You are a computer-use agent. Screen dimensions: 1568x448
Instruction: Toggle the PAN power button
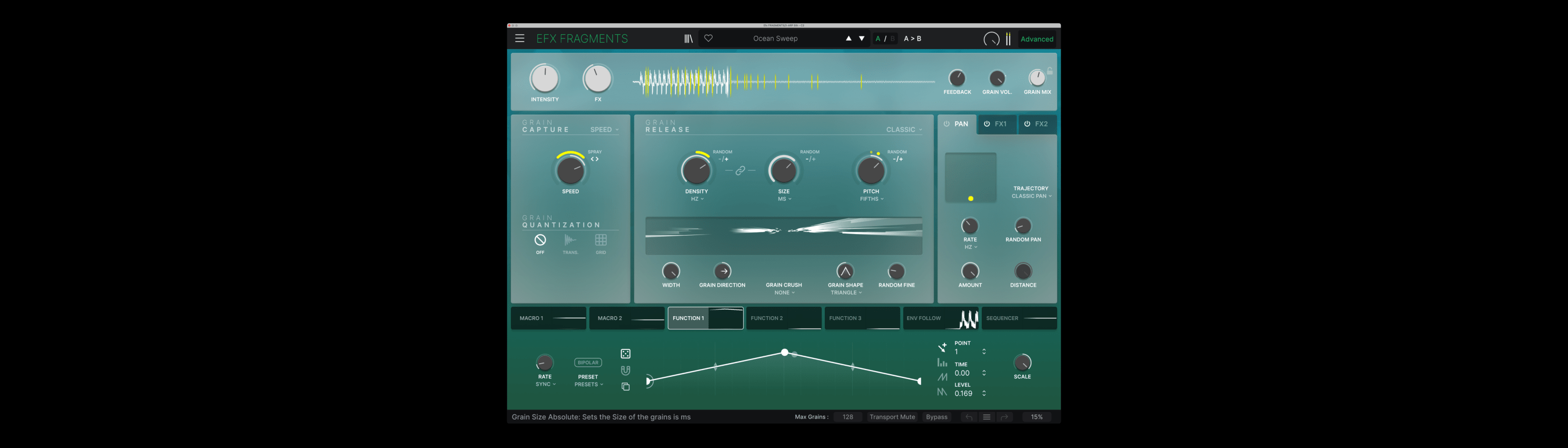coord(946,123)
